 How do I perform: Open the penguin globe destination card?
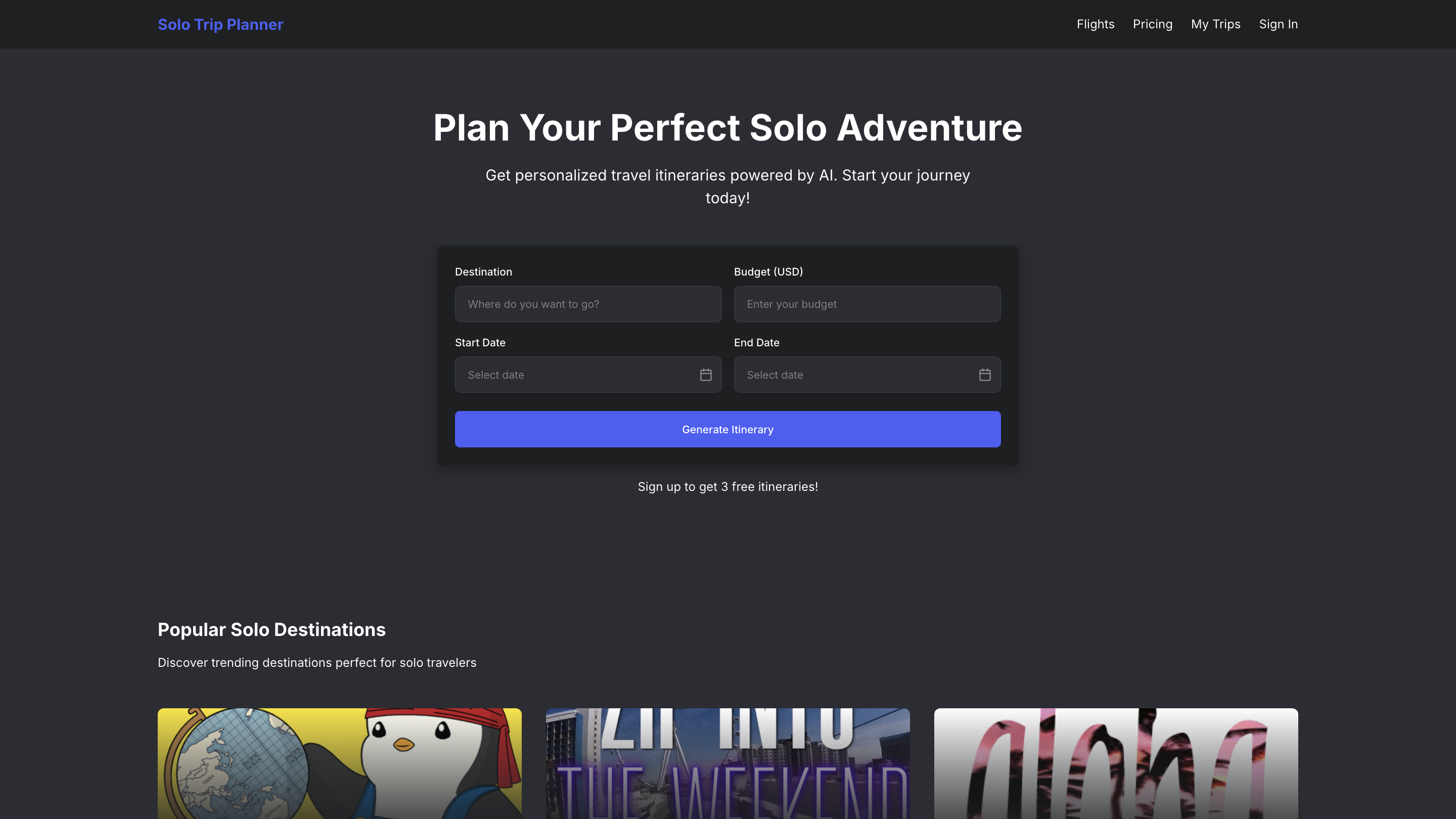(x=339, y=763)
